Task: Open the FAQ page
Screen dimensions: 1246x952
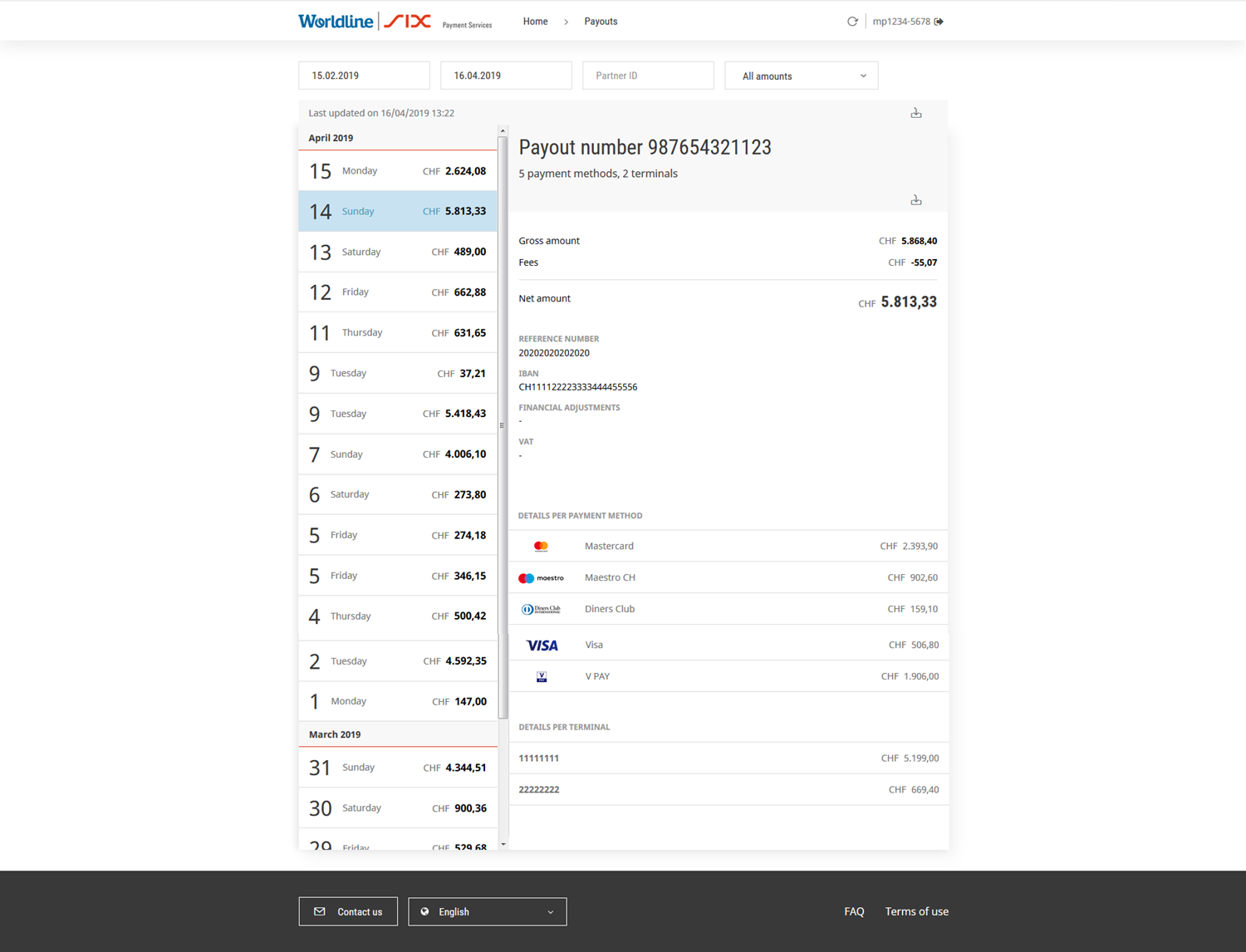Action: coord(854,911)
